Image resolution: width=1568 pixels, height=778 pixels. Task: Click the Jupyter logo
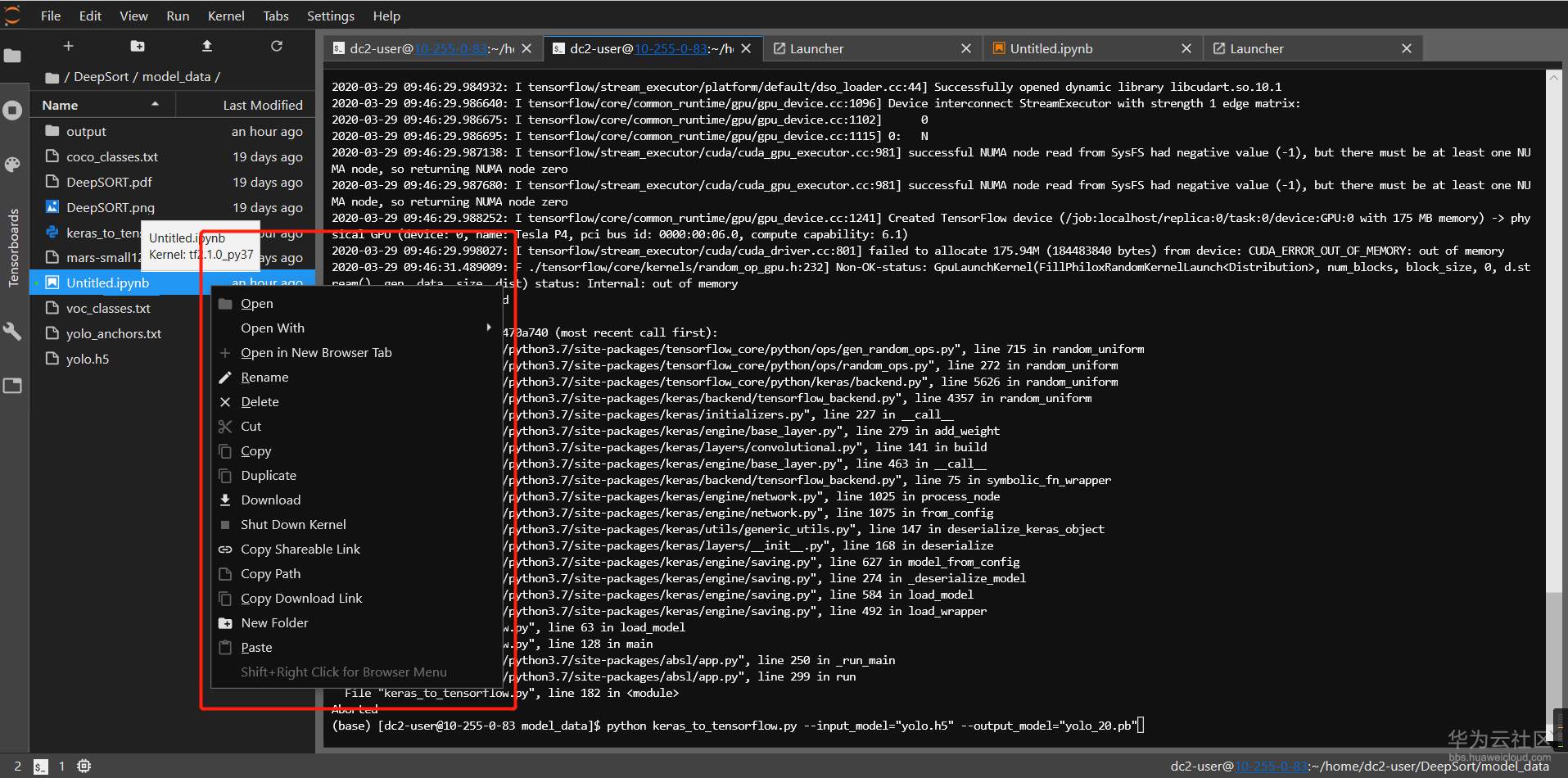(x=12, y=15)
